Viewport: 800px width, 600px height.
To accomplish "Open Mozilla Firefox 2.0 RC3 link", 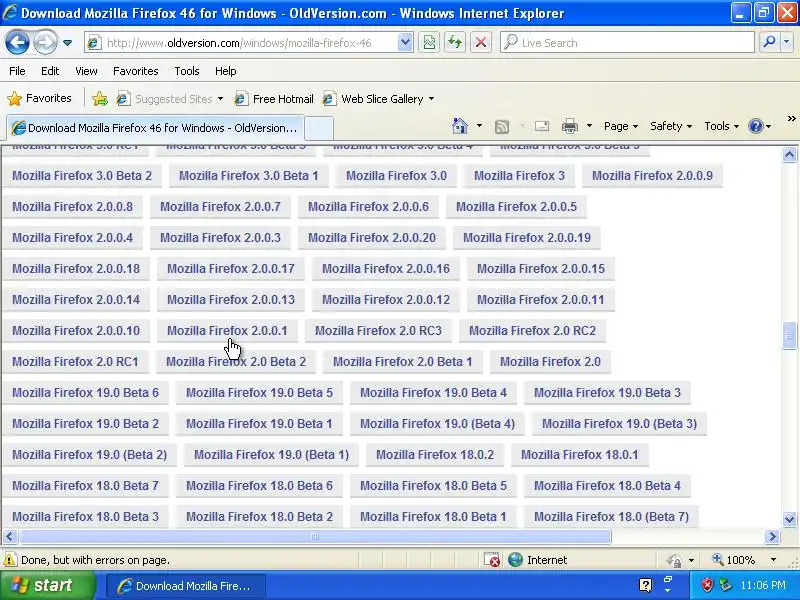I will pos(378,331).
